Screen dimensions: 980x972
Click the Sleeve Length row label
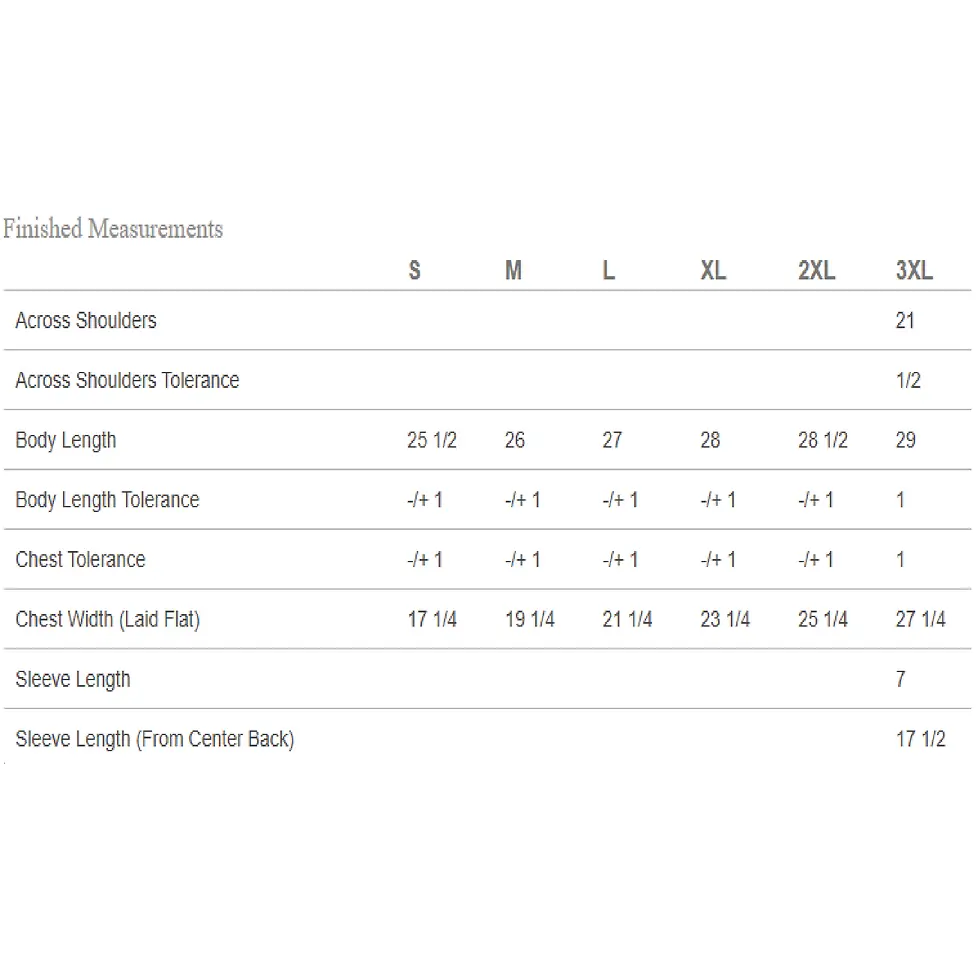click(x=73, y=679)
